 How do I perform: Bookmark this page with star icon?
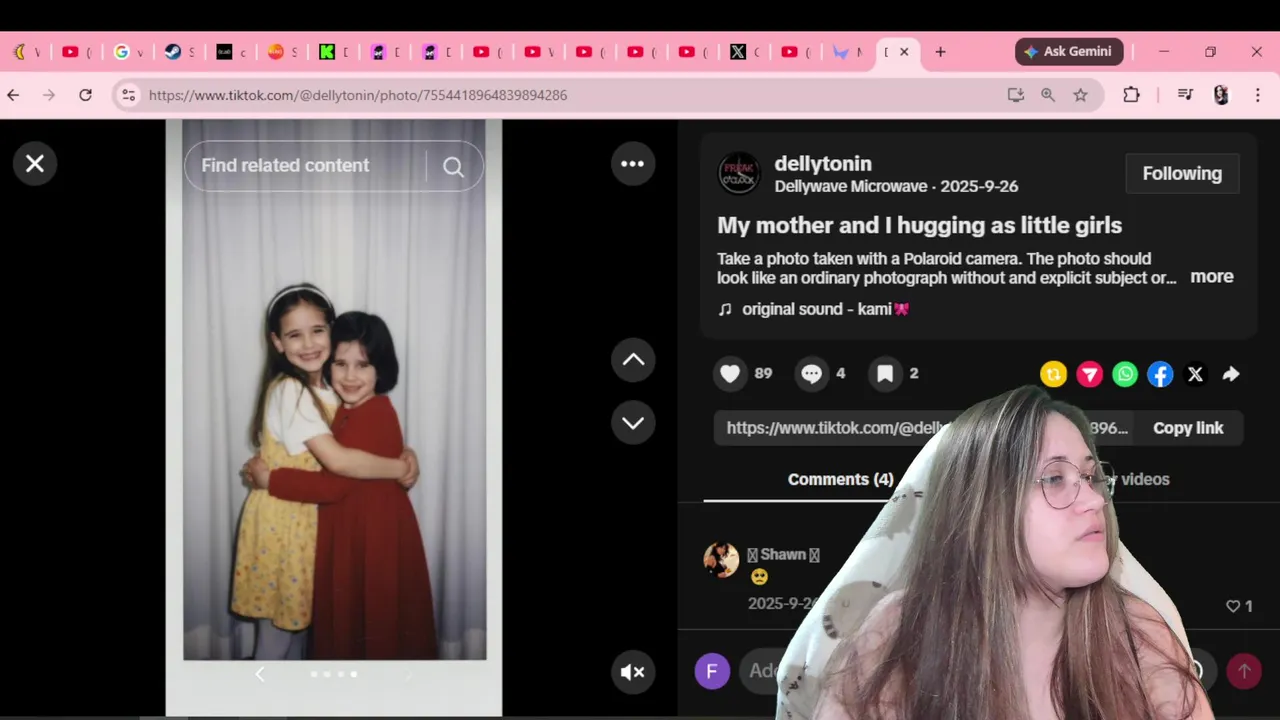tap(1080, 95)
